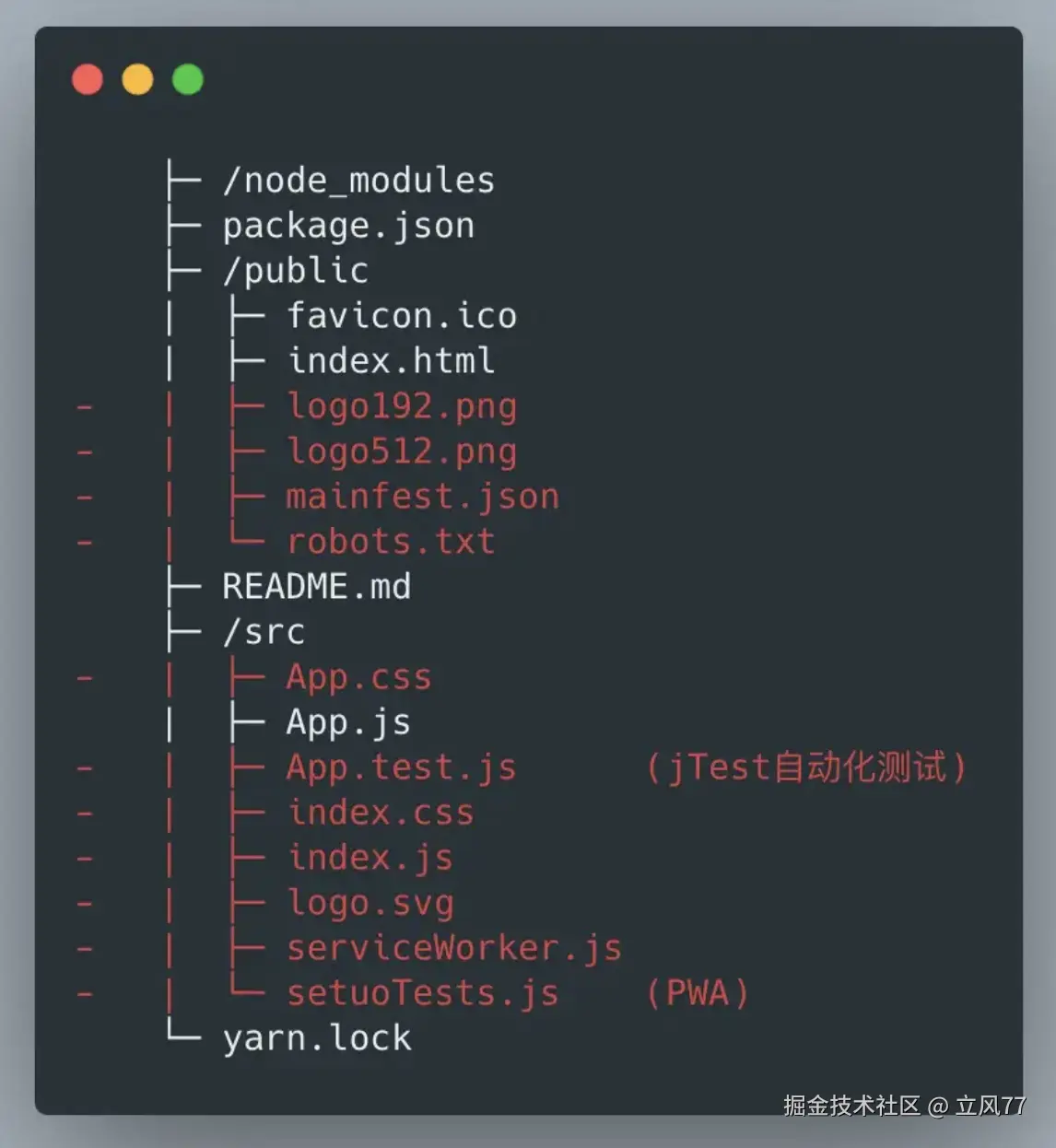Viewport: 1056px width, 1148px height.
Task: Click the serviceWorker.js entry
Action: click(454, 948)
